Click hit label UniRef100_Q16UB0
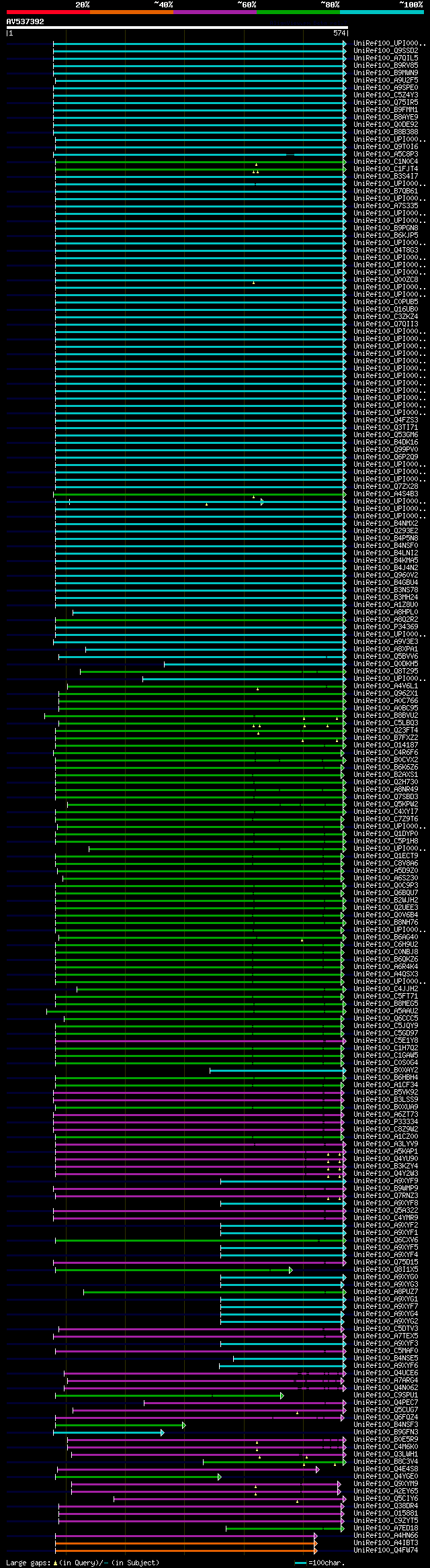The image size is (430, 1568). pos(386,309)
